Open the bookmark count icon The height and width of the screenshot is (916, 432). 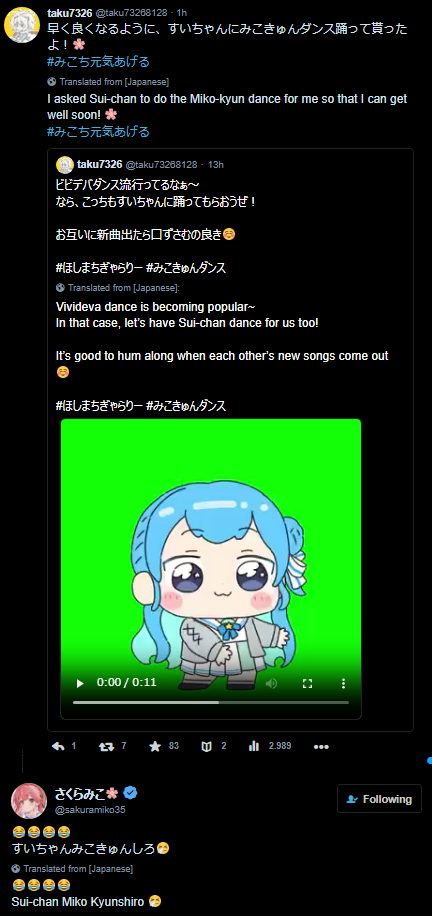click(206, 746)
